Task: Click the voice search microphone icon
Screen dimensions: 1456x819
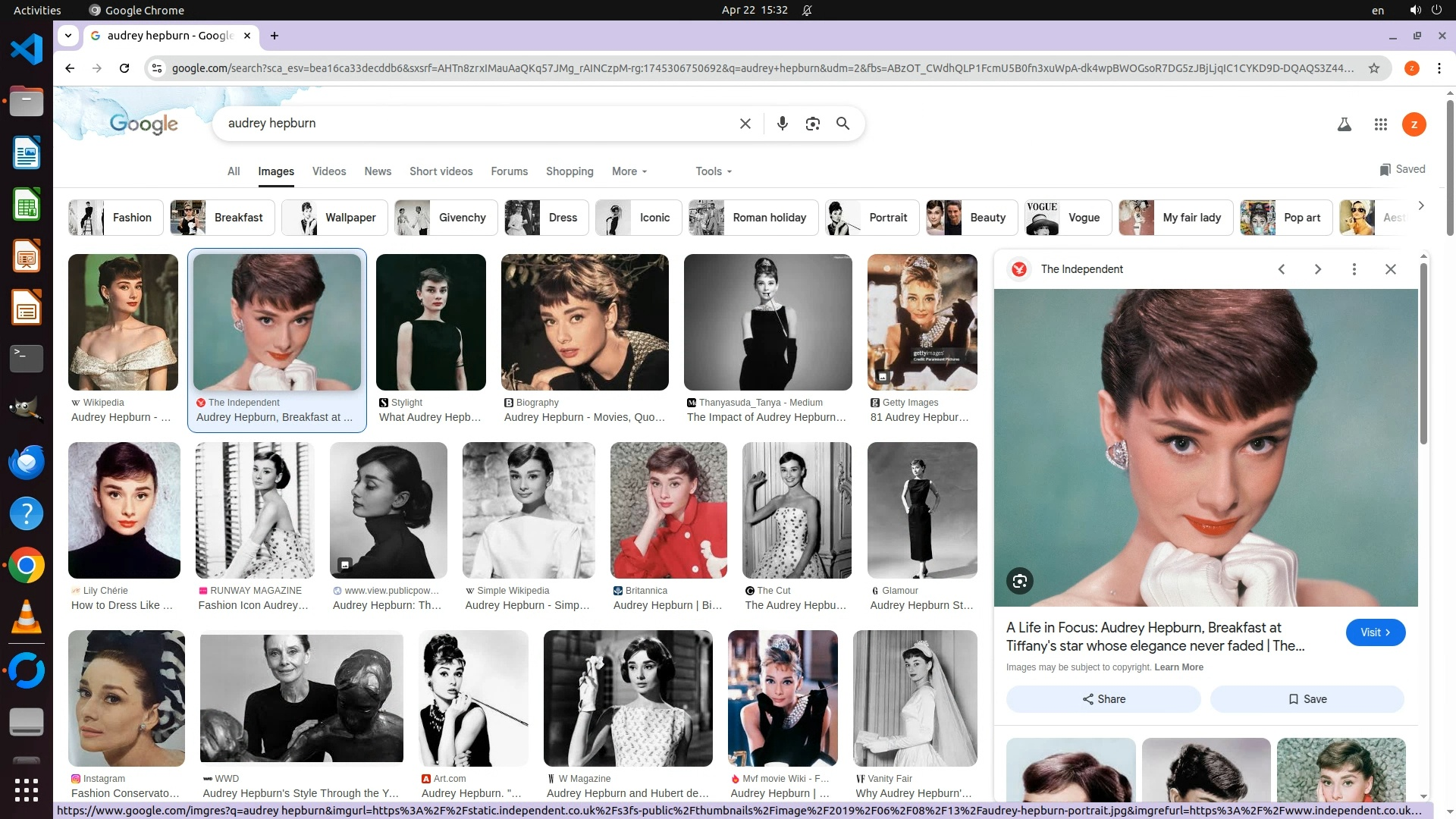Action: pyautogui.click(x=782, y=124)
